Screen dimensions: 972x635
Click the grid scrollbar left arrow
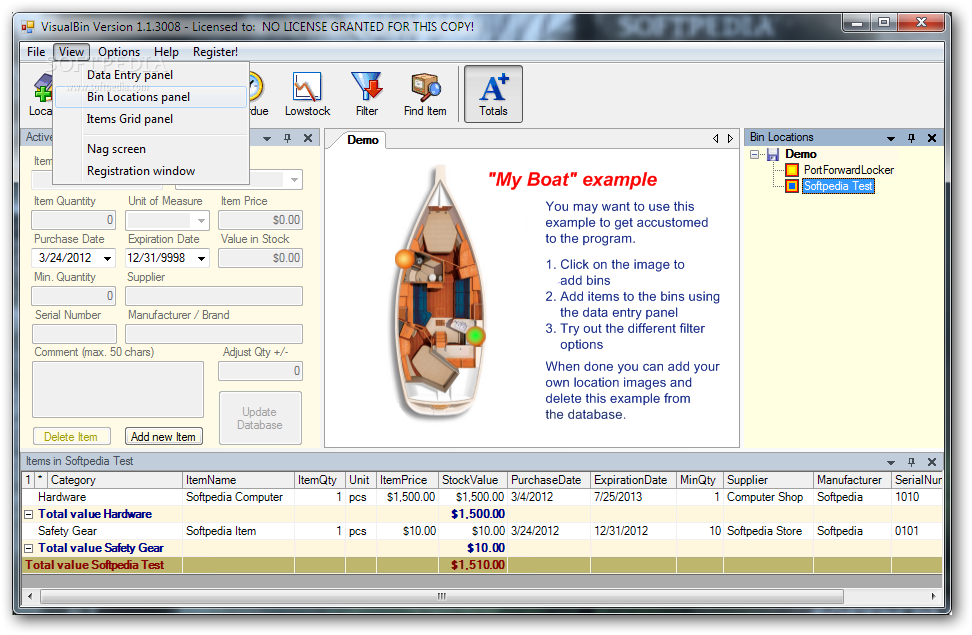(x=30, y=597)
